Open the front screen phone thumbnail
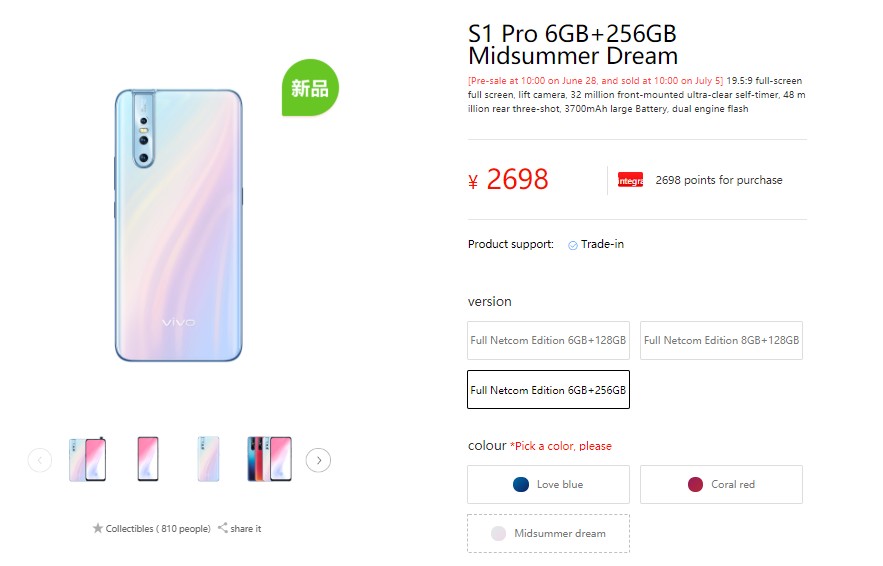This screenshot has width=883, height=566. [x=148, y=459]
